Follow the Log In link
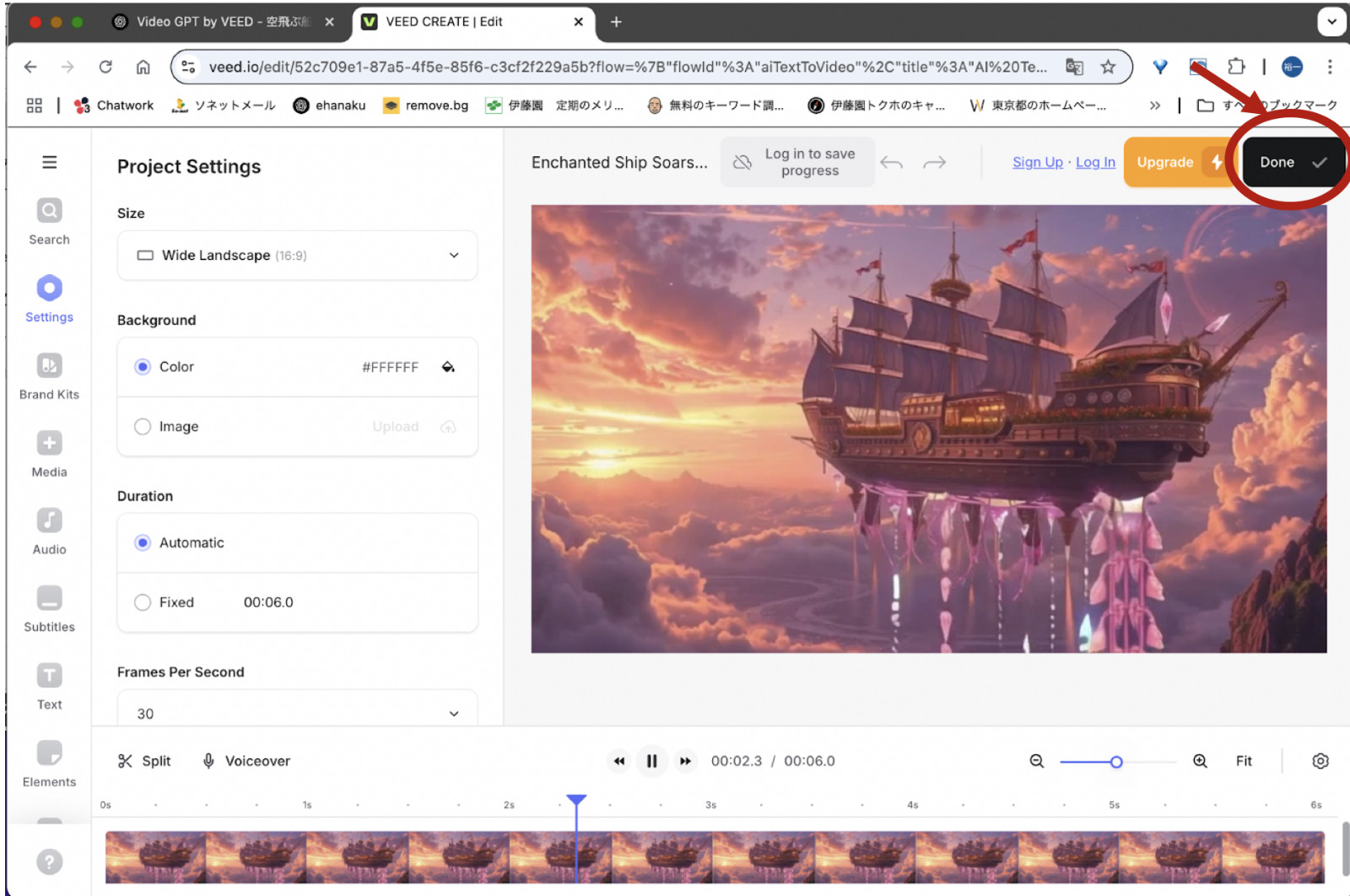This screenshot has width=1350, height=896. tap(1095, 162)
